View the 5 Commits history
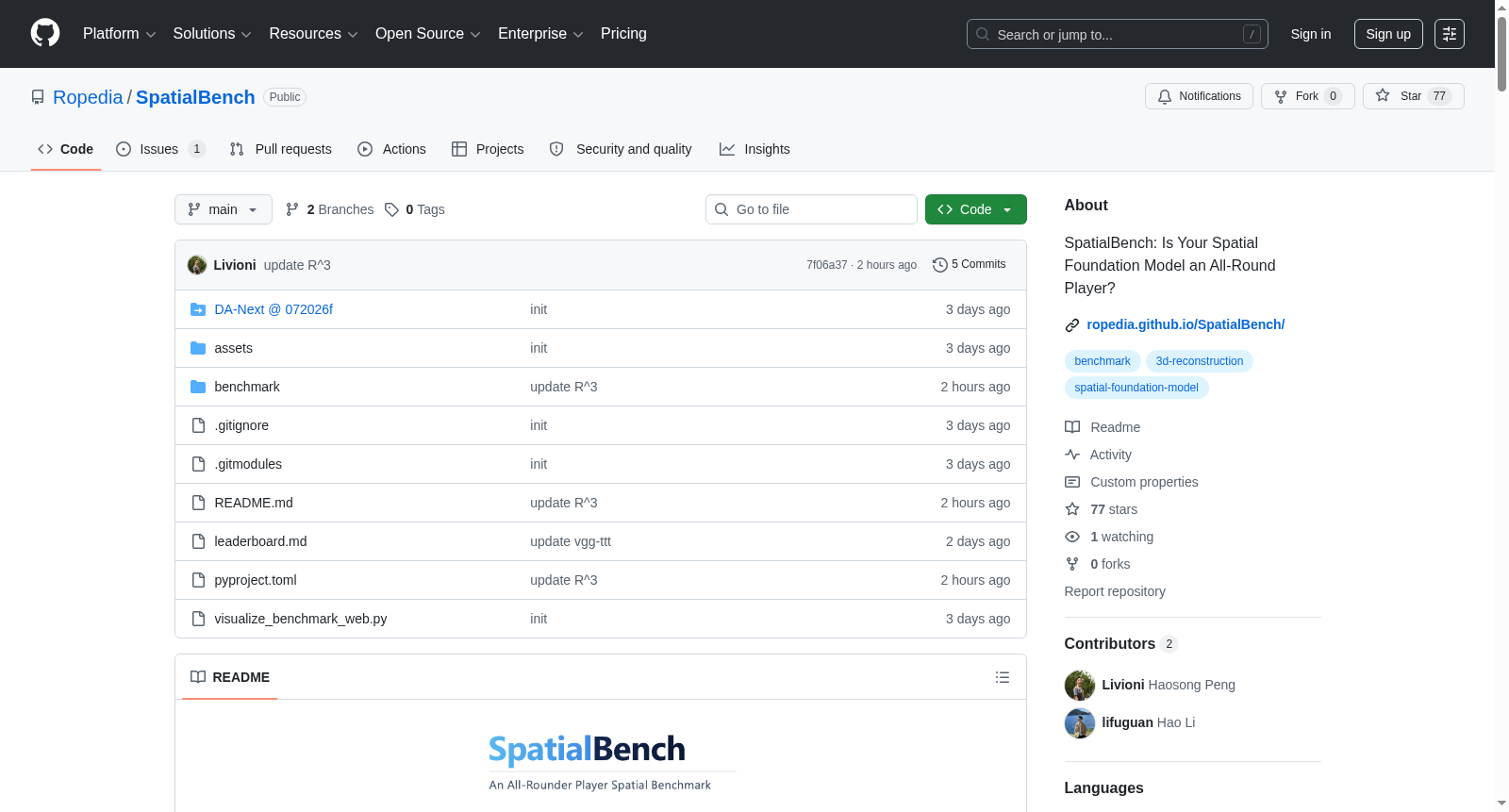This screenshot has width=1509, height=812. click(x=969, y=265)
